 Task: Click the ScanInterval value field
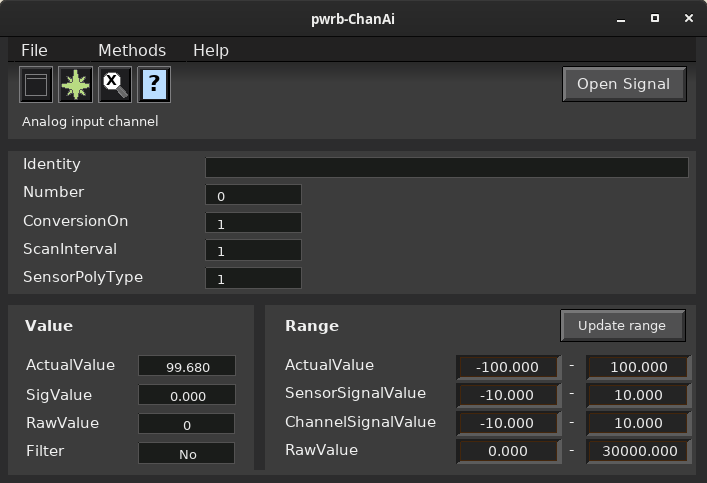(253, 250)
